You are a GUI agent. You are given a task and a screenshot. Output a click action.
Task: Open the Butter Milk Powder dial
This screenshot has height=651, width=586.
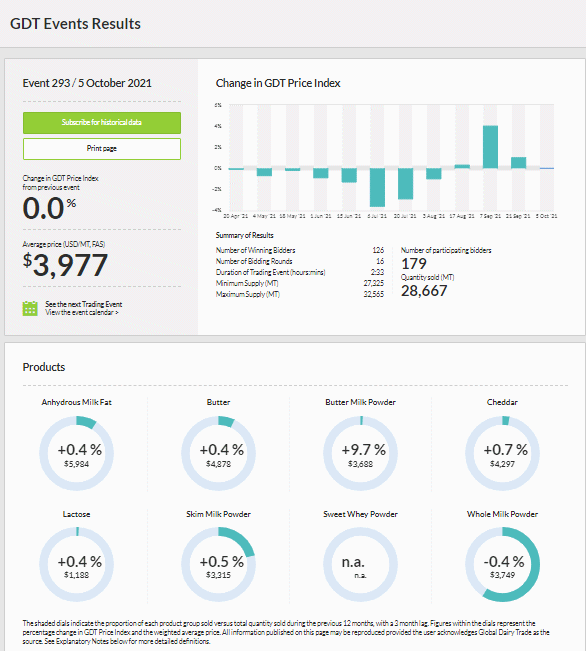tap(360, 453)
